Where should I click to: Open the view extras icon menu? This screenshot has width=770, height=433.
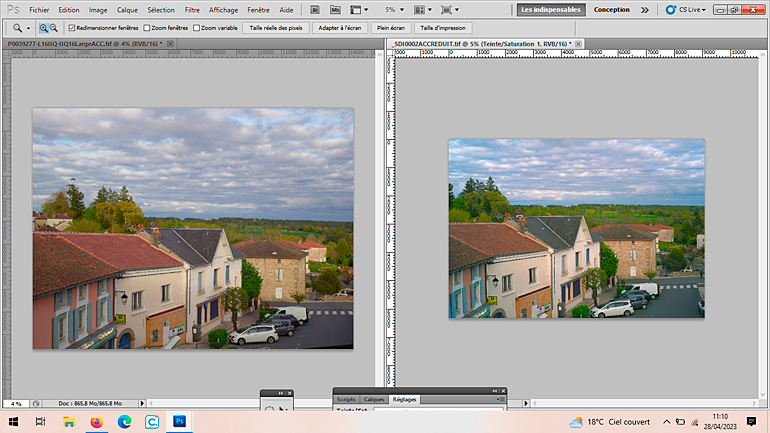356,10
